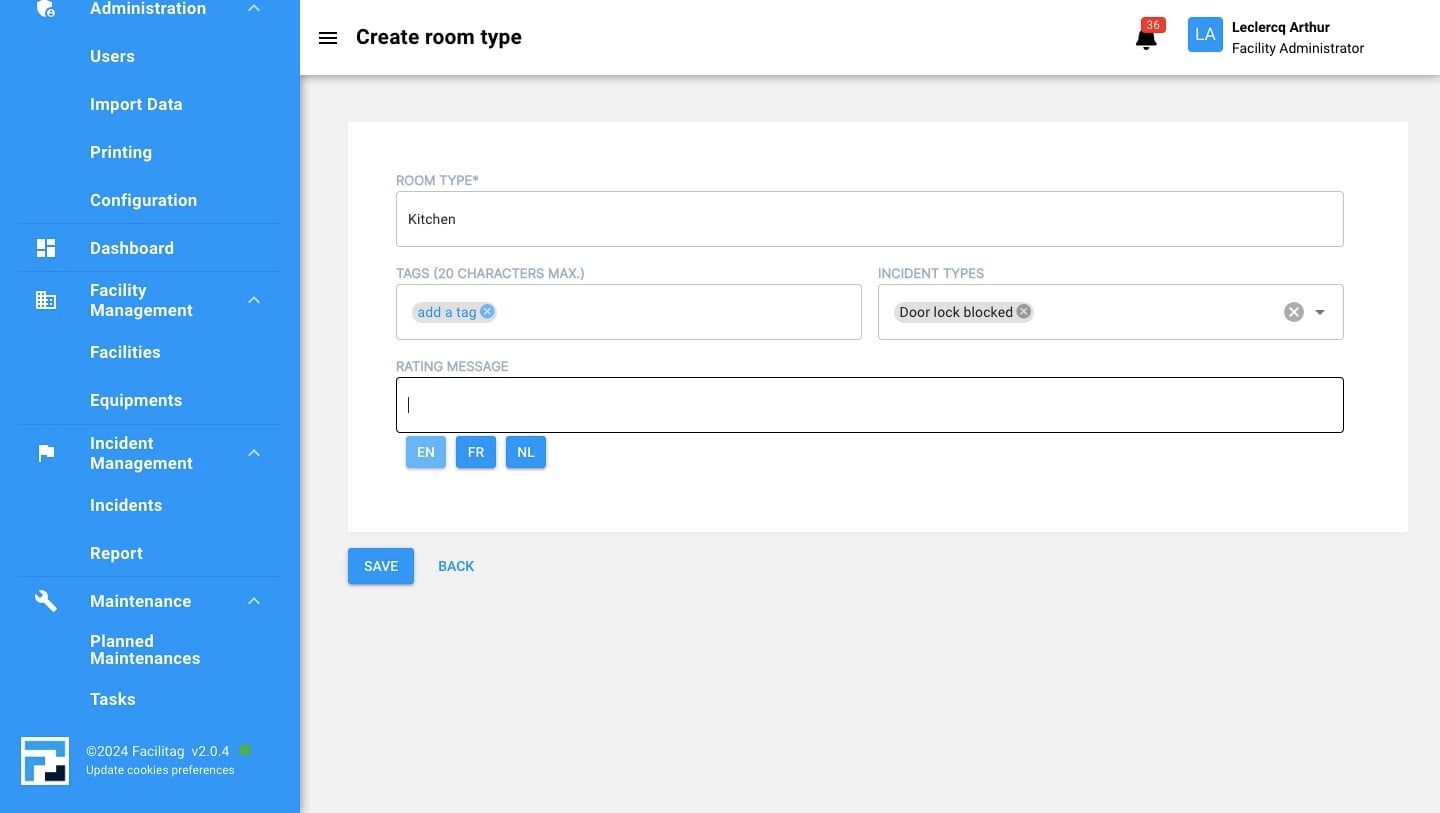The width and height of the screenshot is (1440, 813).
Task: Collapse the Maintenance section chevron
Action: point(254,601)
